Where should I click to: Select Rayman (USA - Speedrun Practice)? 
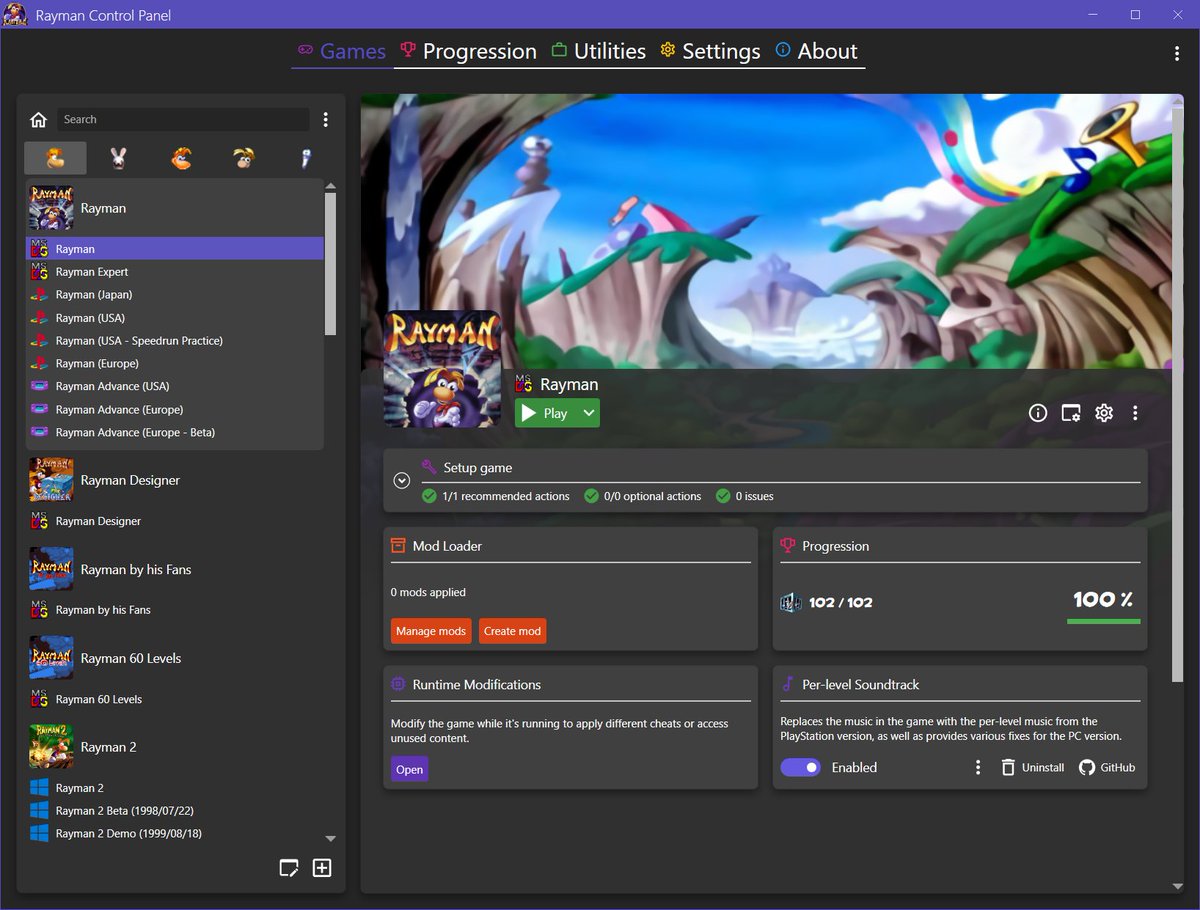point(175,341)
